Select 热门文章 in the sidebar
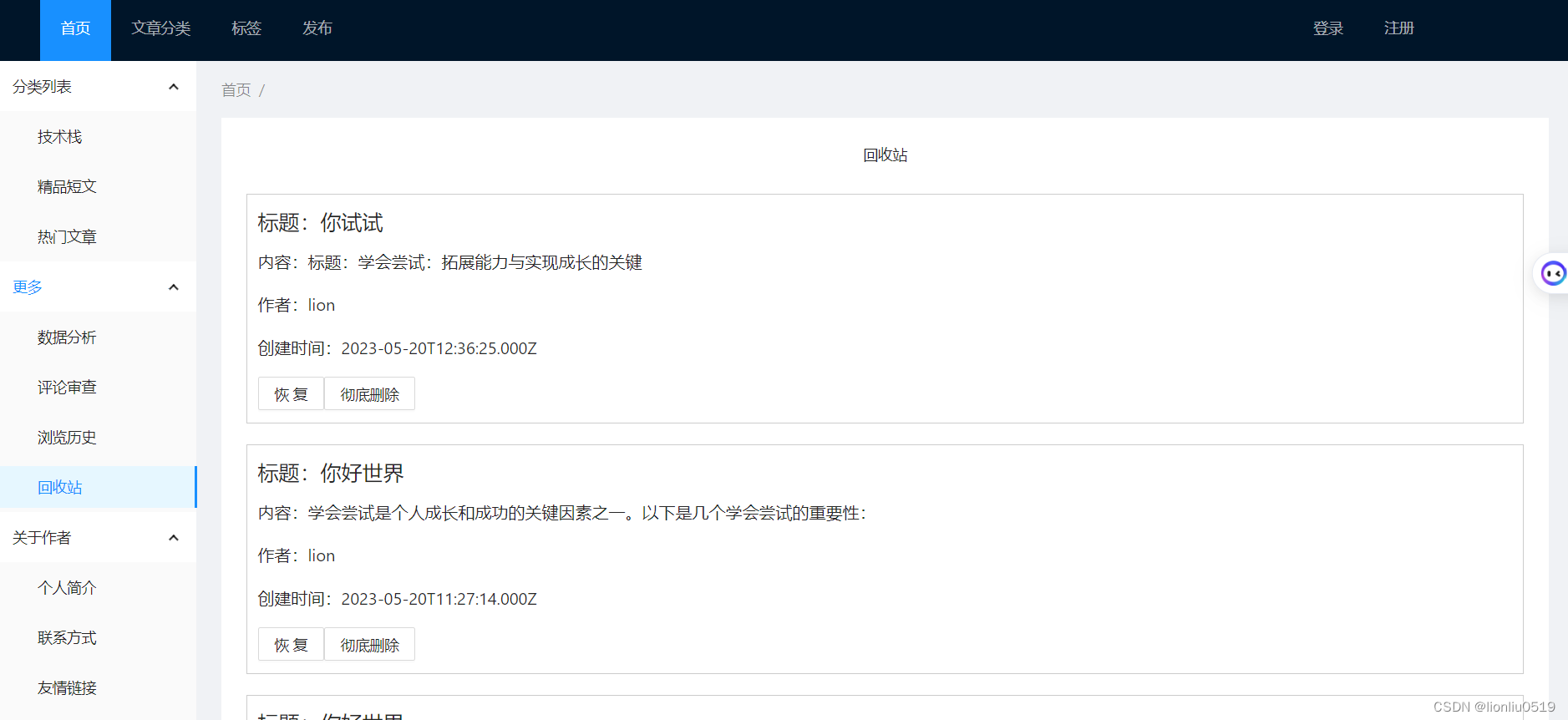The height and width of the screenshot is (720, 1568). click(x=98, y=236)
